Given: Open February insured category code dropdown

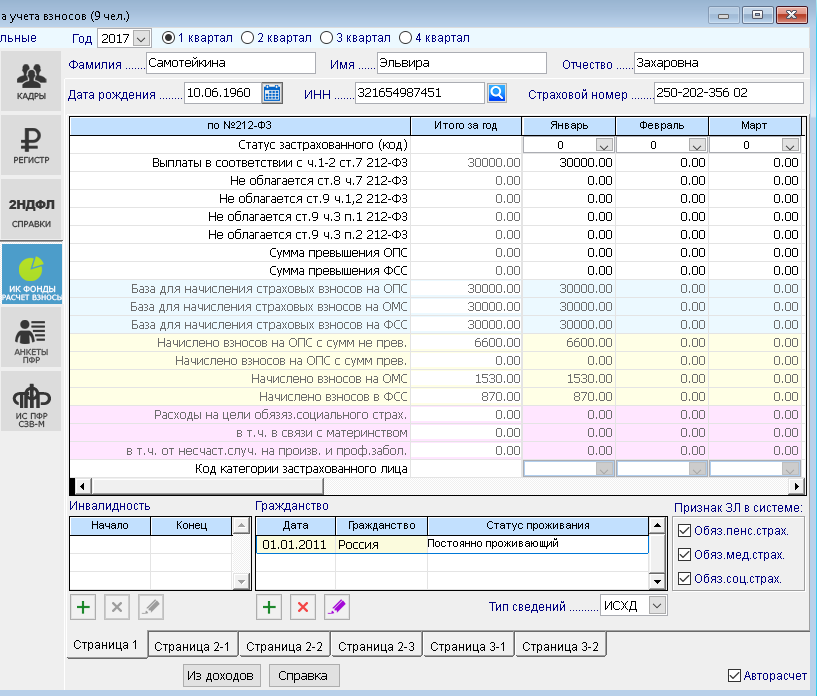Looking at the screenshot, I should [697, 469].
